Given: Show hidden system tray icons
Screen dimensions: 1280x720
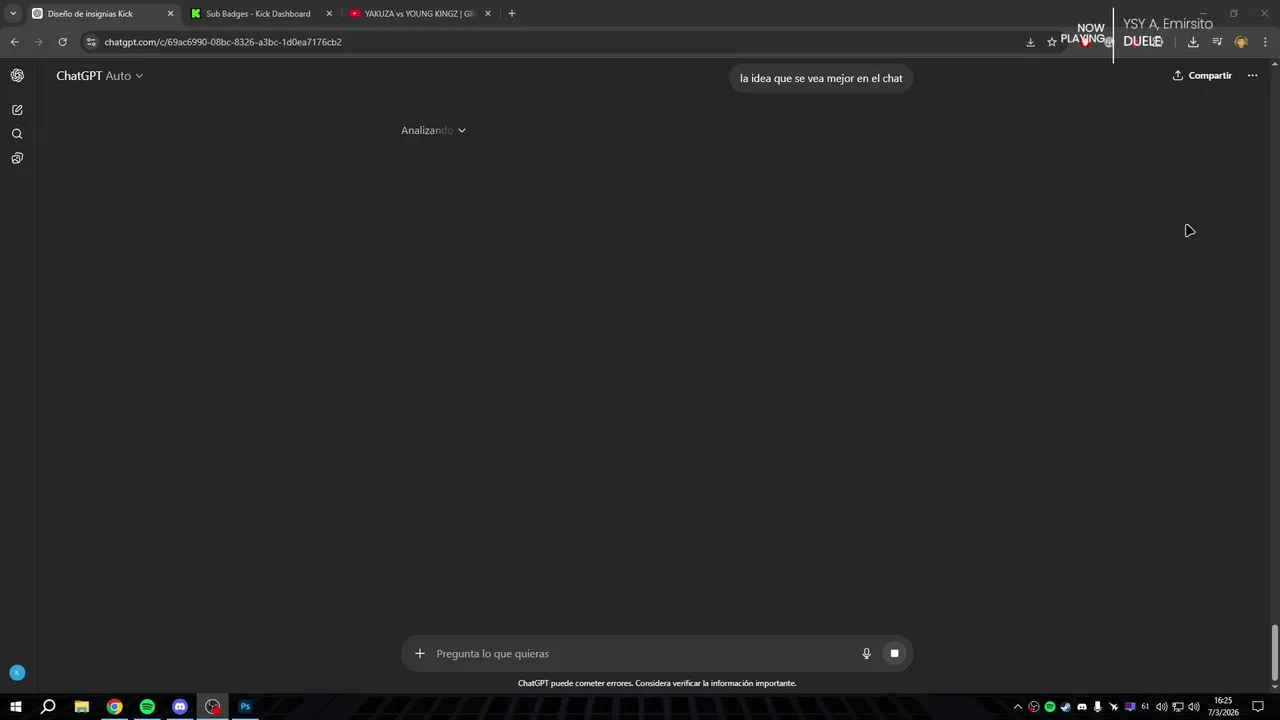Looking at the screenshot, I should (x=1018, y=707).
